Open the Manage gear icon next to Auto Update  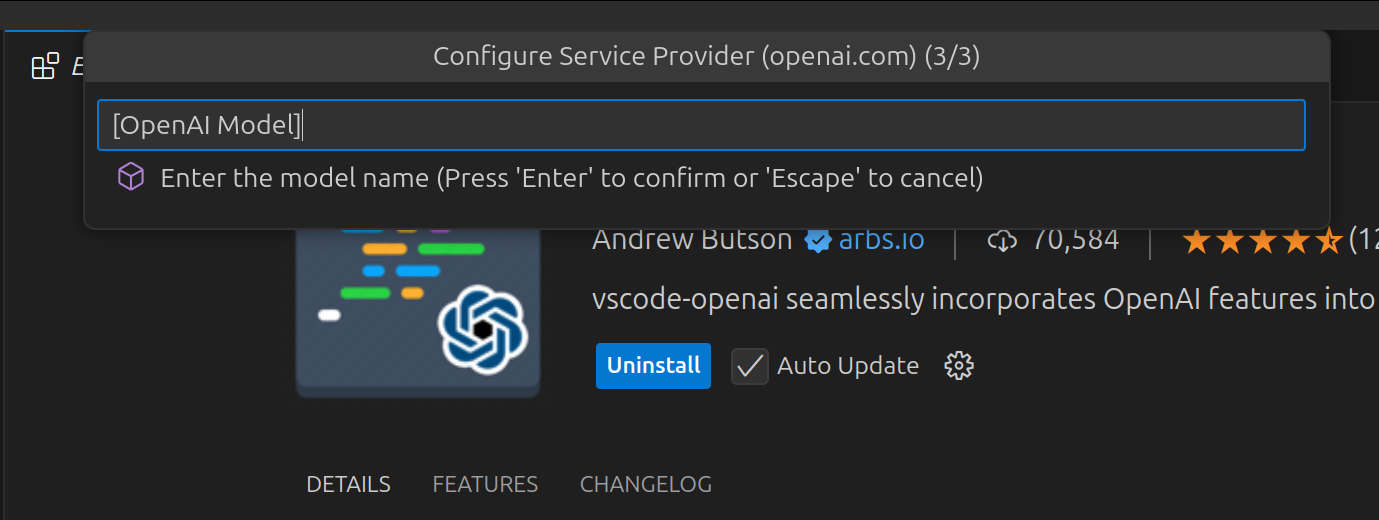click(x=959, y=366)
